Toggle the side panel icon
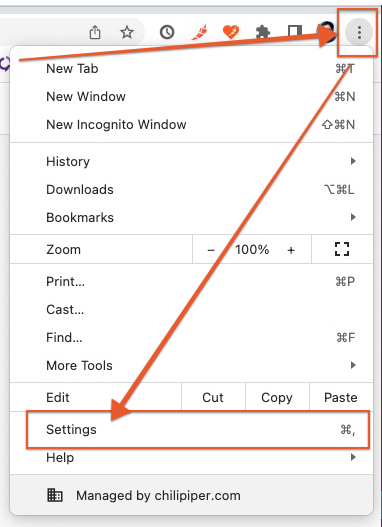 pos(295,32)
